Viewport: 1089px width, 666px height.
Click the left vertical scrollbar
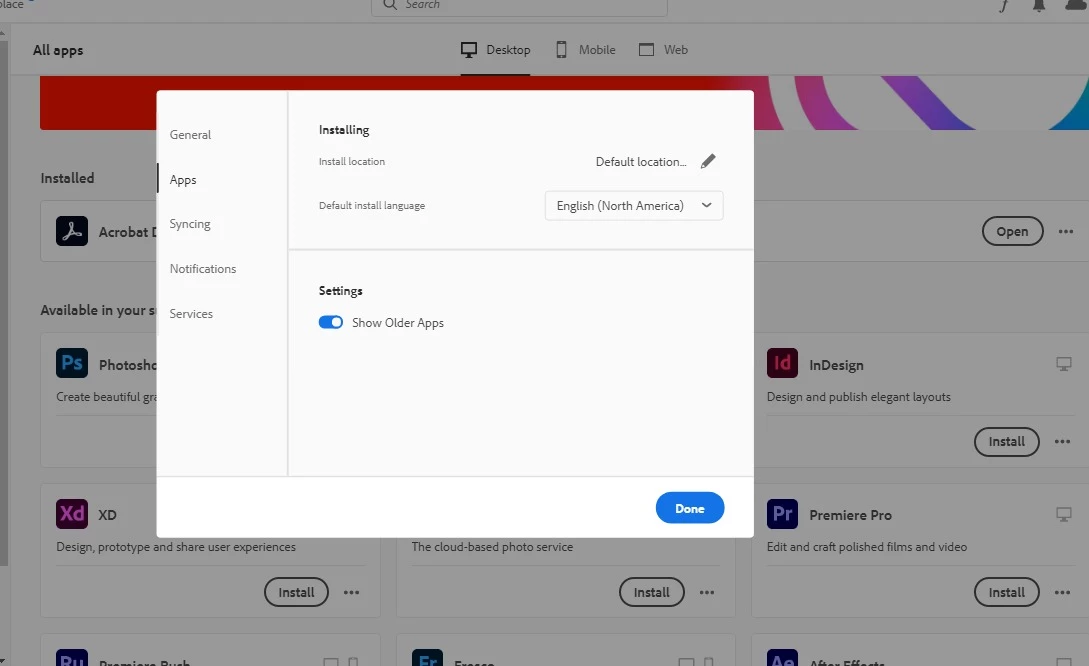[x=4, y=303]
